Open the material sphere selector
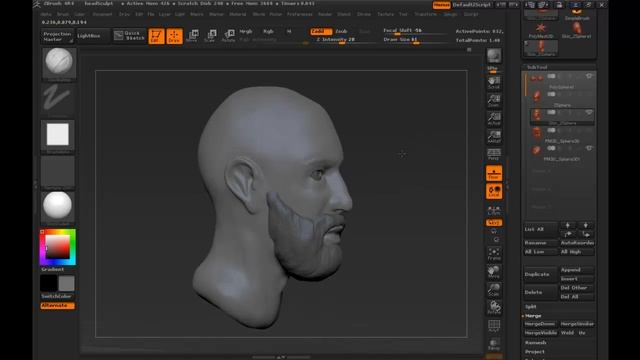The height and width of the screenshot is (360, 640). 58,208
